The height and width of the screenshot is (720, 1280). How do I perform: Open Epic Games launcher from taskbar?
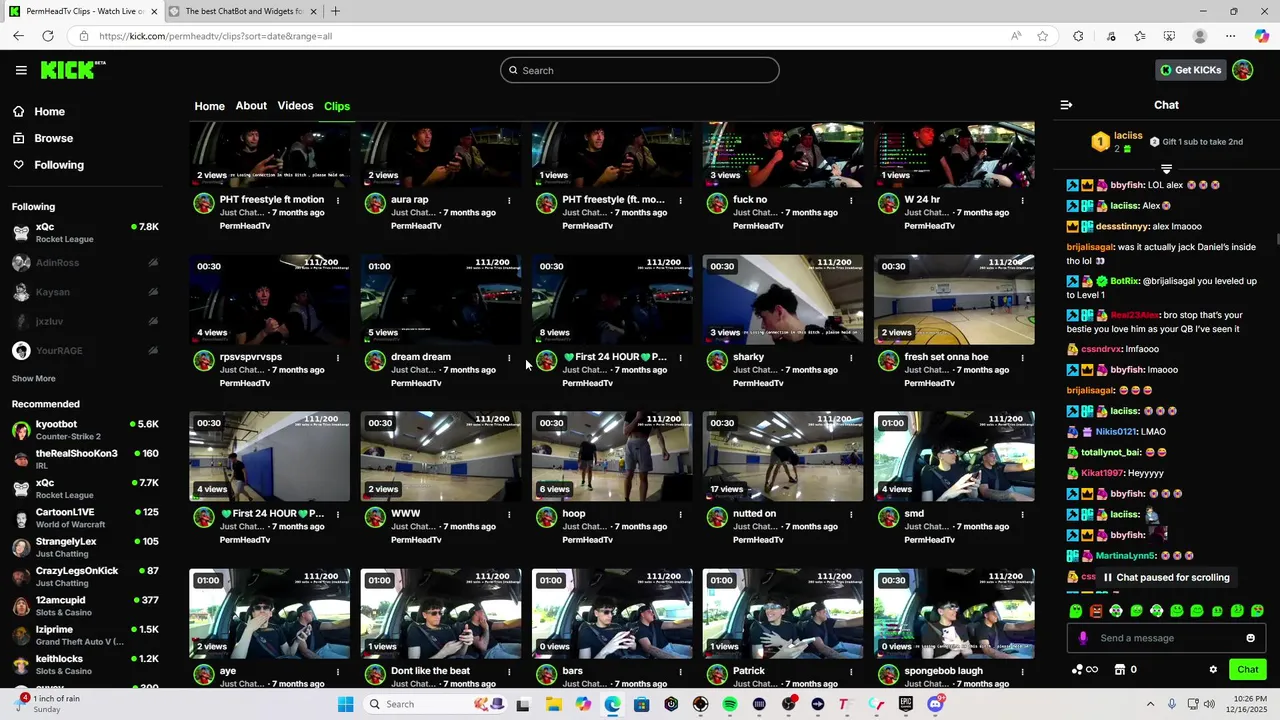point(906,704)
